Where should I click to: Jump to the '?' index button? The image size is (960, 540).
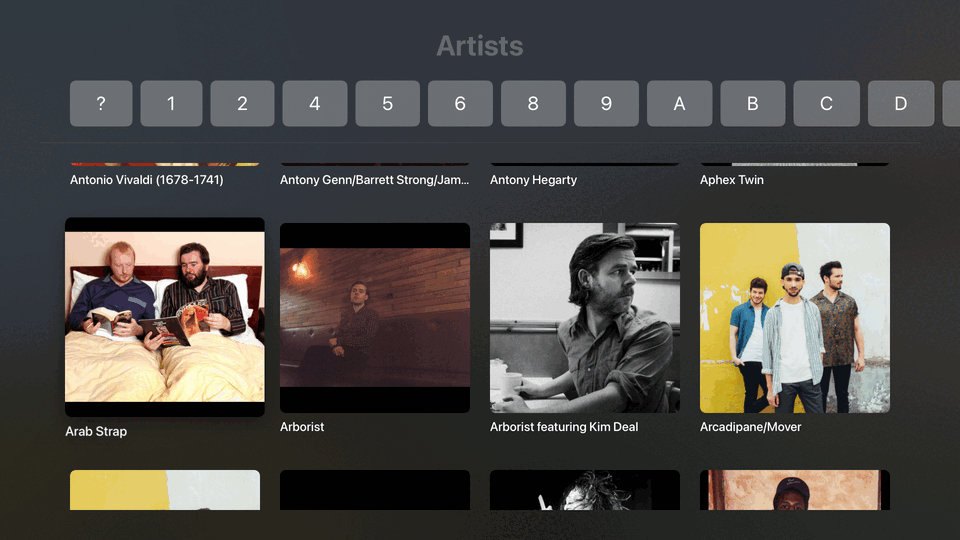pyautogui.click(x=101, y=103)
